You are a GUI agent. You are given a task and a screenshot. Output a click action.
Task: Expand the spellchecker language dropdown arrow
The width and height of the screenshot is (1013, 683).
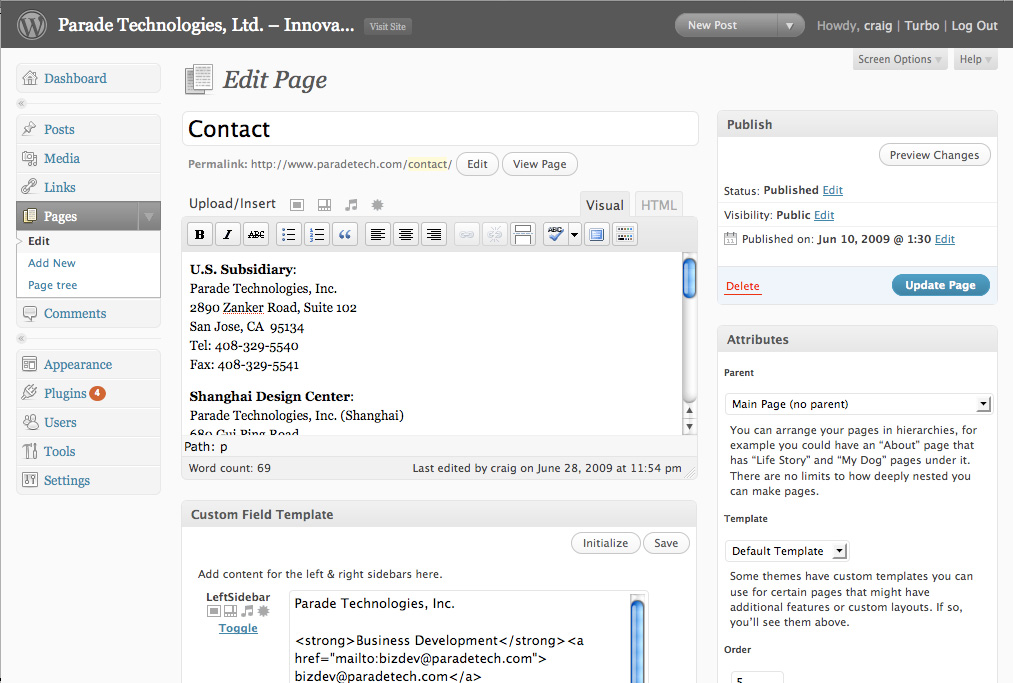pos(574,235)
